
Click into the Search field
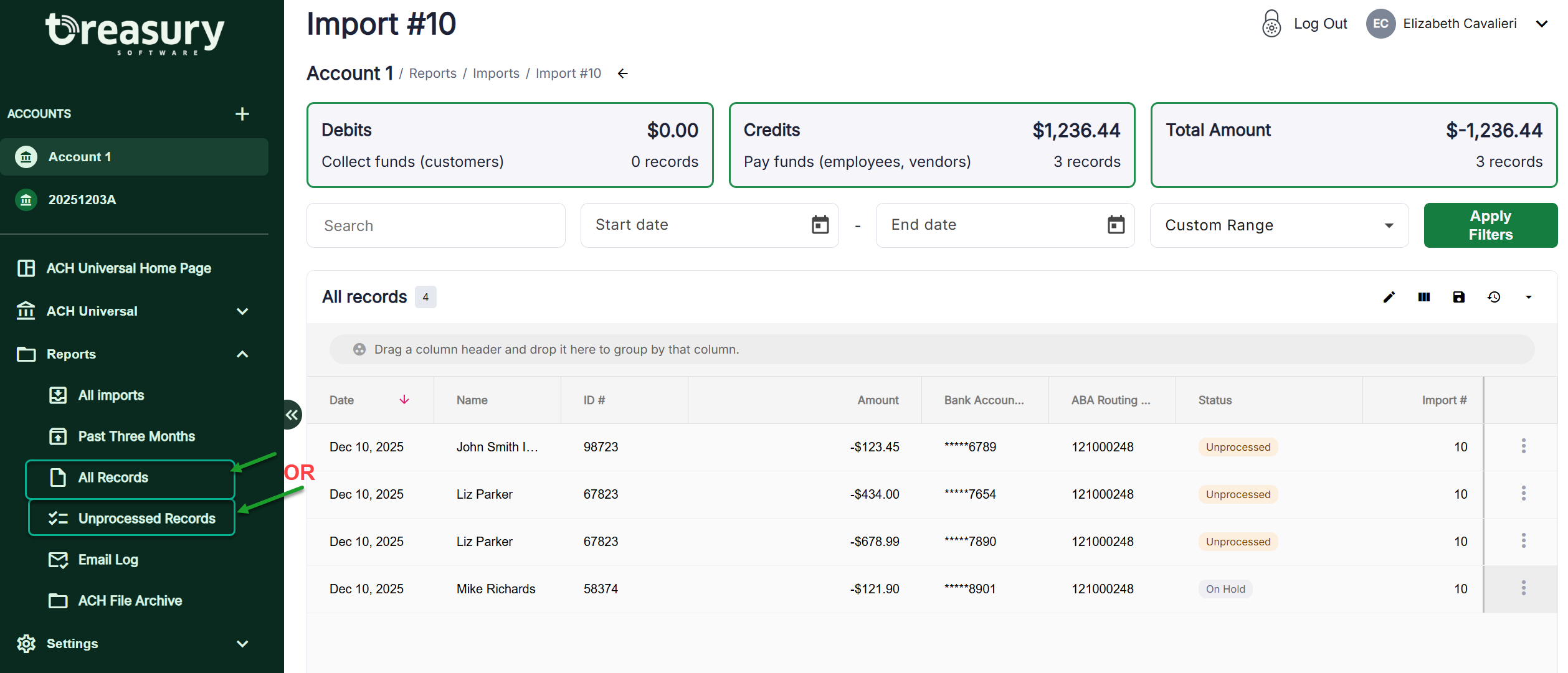(435, 225)
